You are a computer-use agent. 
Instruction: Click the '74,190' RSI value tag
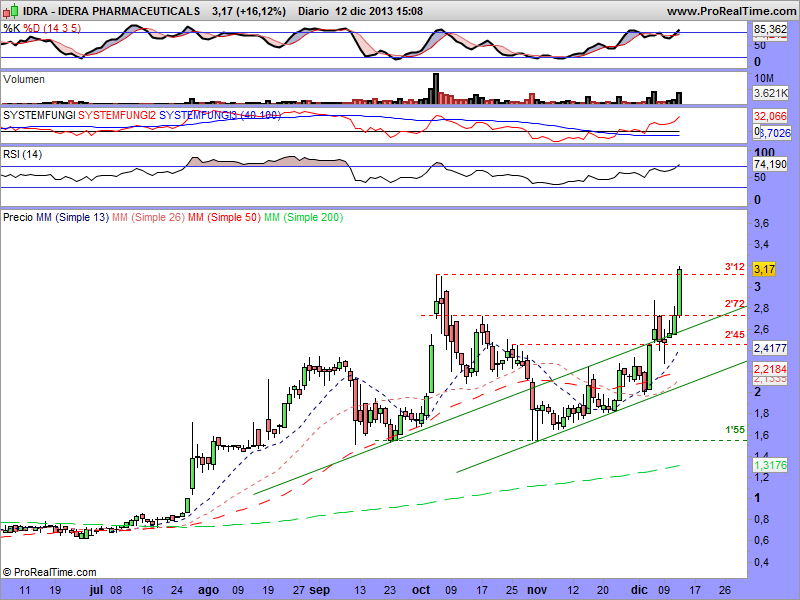[x=770, y=164]
